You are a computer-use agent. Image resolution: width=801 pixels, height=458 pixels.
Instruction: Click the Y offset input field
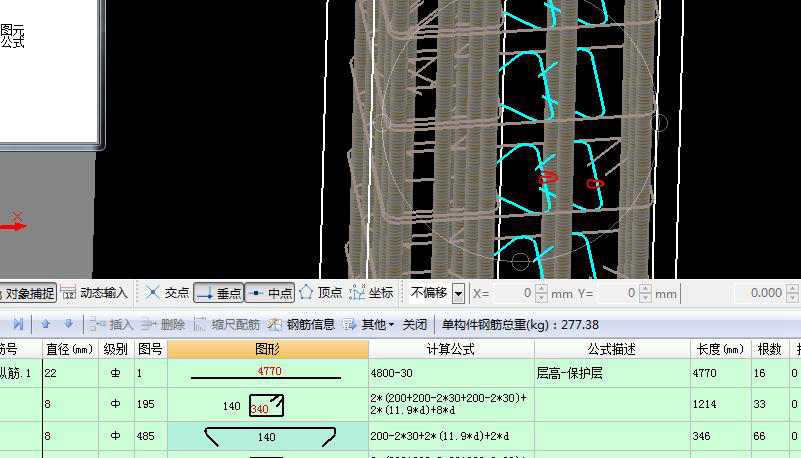click(618, 294)
